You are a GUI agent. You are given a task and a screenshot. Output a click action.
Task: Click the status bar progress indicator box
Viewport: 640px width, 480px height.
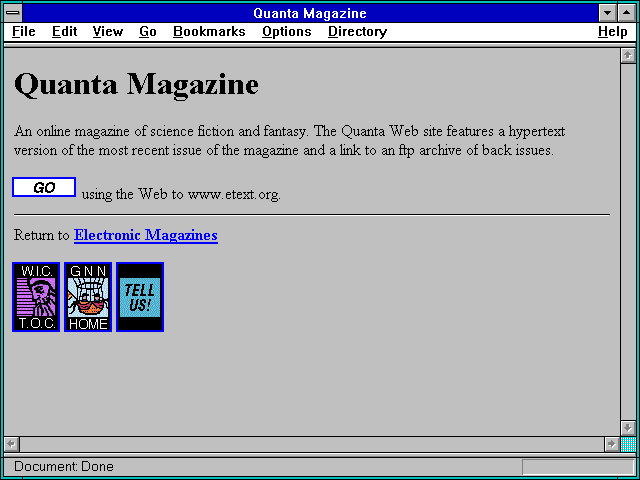pos(578,467)
